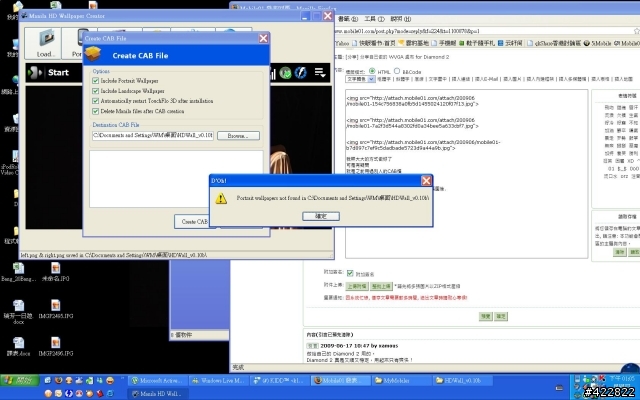Open the 工具 menu in Firefox

[x=374, y=19]
